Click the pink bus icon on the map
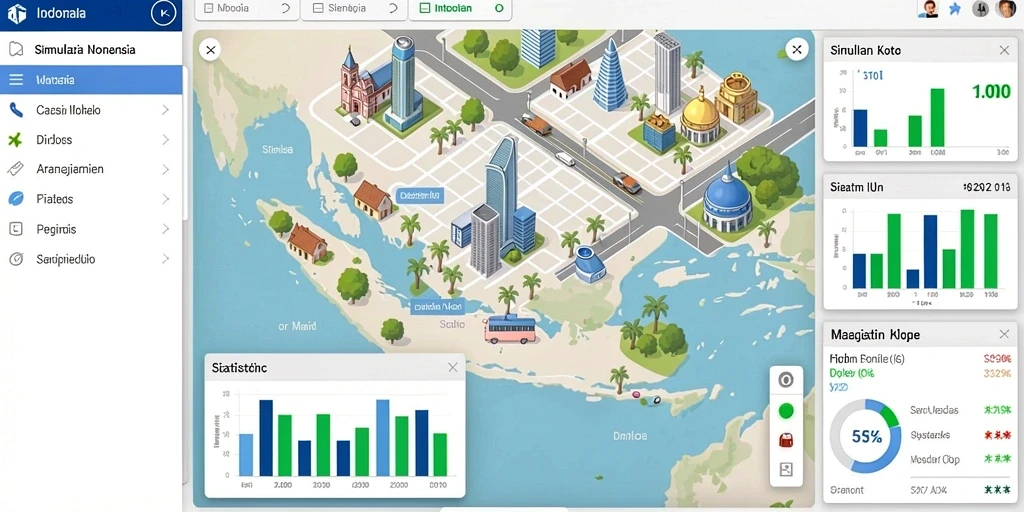1024x512 pixels. [510, 328]
